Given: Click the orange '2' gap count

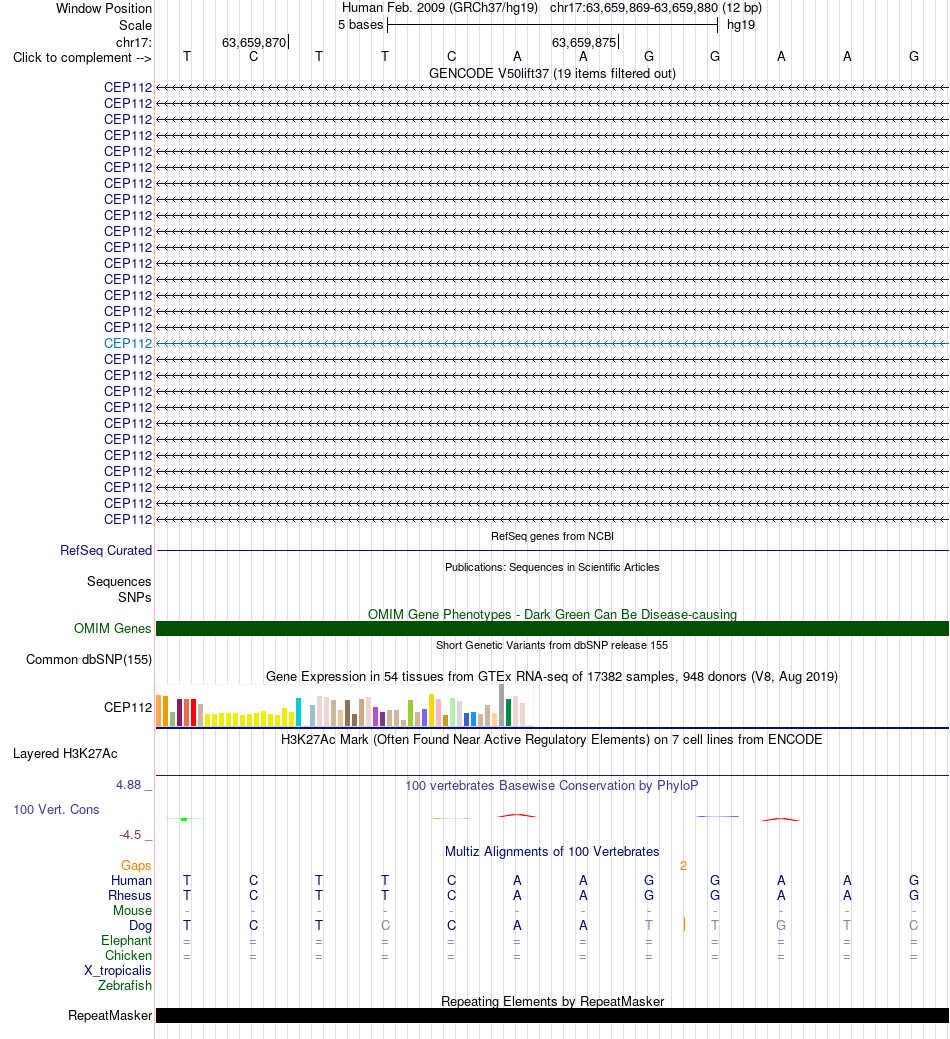Looking at the screenshot, I should pos(683,865).
